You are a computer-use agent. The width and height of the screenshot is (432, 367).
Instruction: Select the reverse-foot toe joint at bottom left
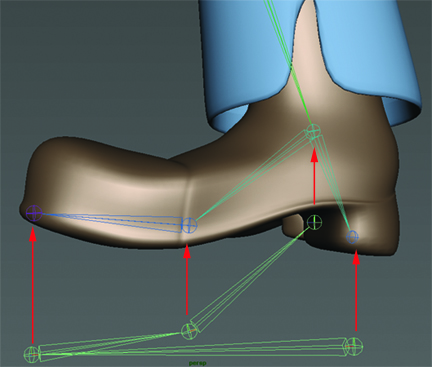32,355
